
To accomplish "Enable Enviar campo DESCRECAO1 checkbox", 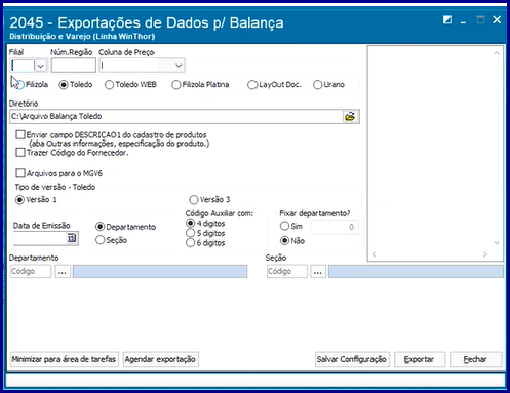I will 20,134.
